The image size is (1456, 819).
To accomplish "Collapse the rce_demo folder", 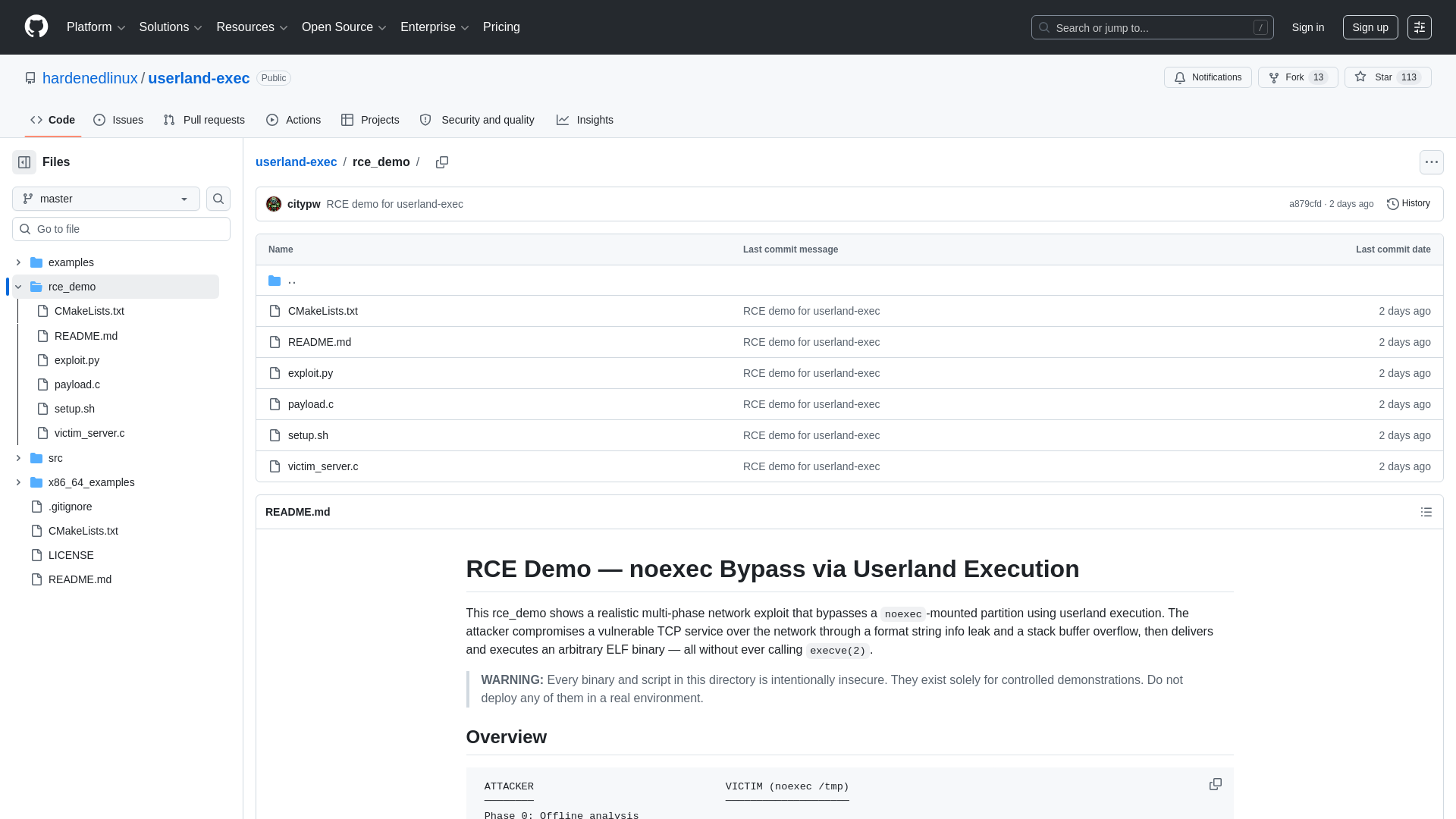I will tap(17, 287).
